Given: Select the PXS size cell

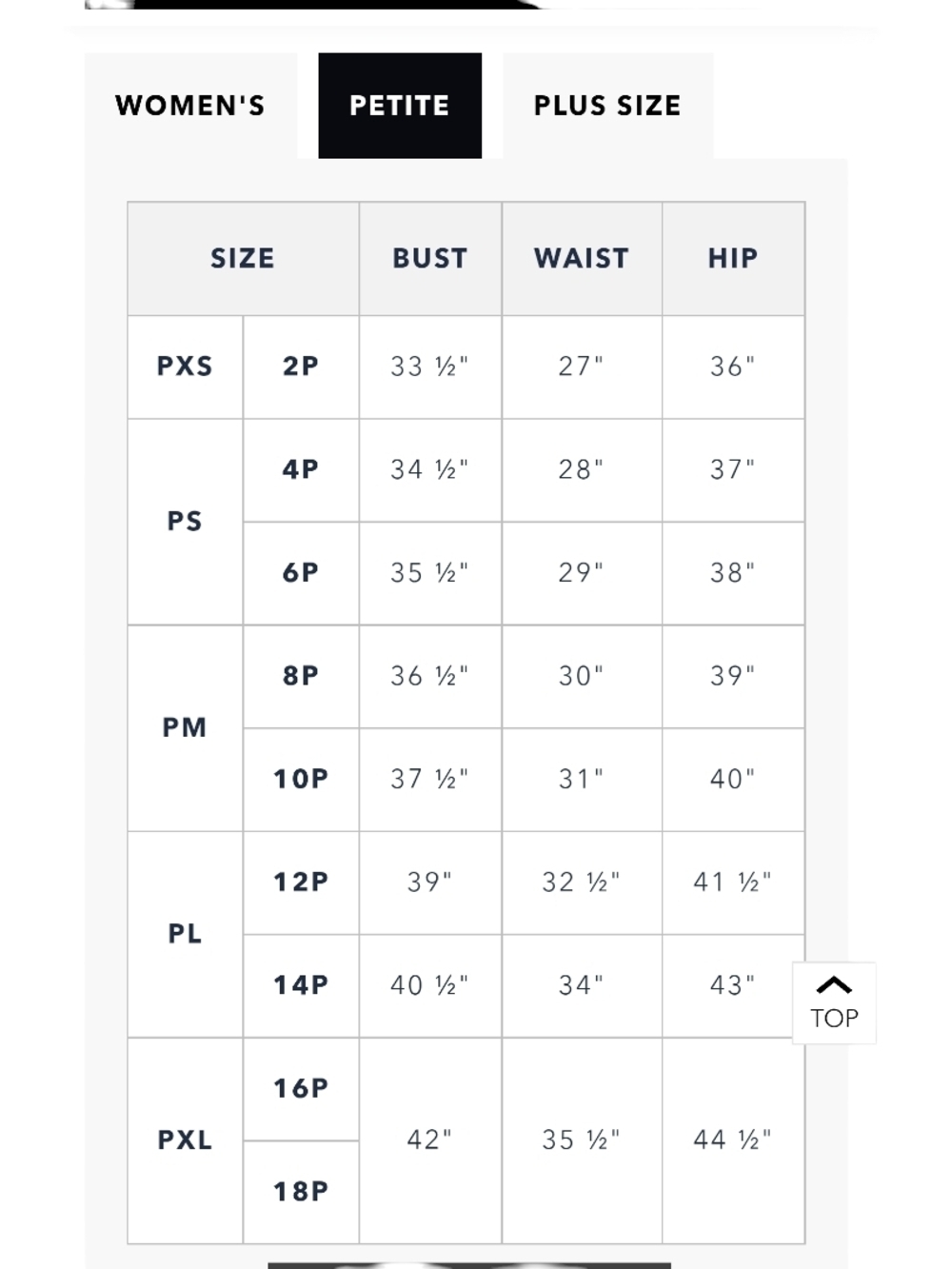Looking at the screenshot, I should [185, 367].
